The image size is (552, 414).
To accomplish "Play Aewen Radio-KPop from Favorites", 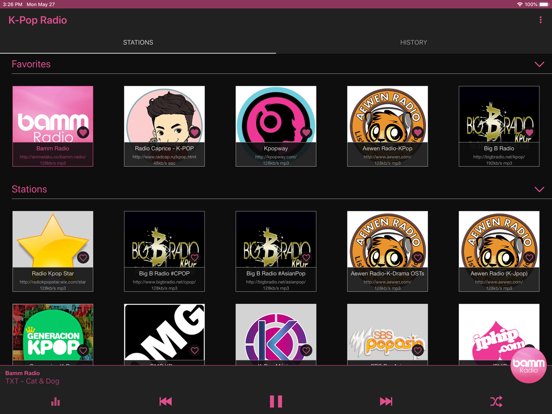I will coord(388,126).
